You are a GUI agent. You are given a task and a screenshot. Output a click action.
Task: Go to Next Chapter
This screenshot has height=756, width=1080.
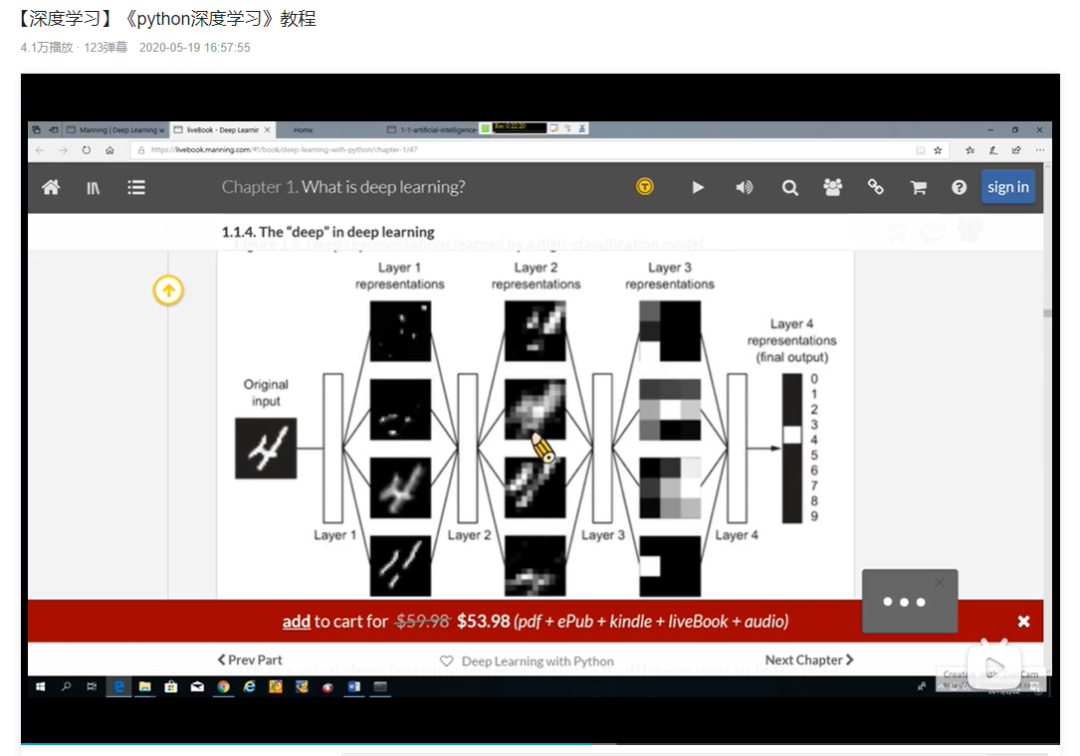click(x=809, y=660)
